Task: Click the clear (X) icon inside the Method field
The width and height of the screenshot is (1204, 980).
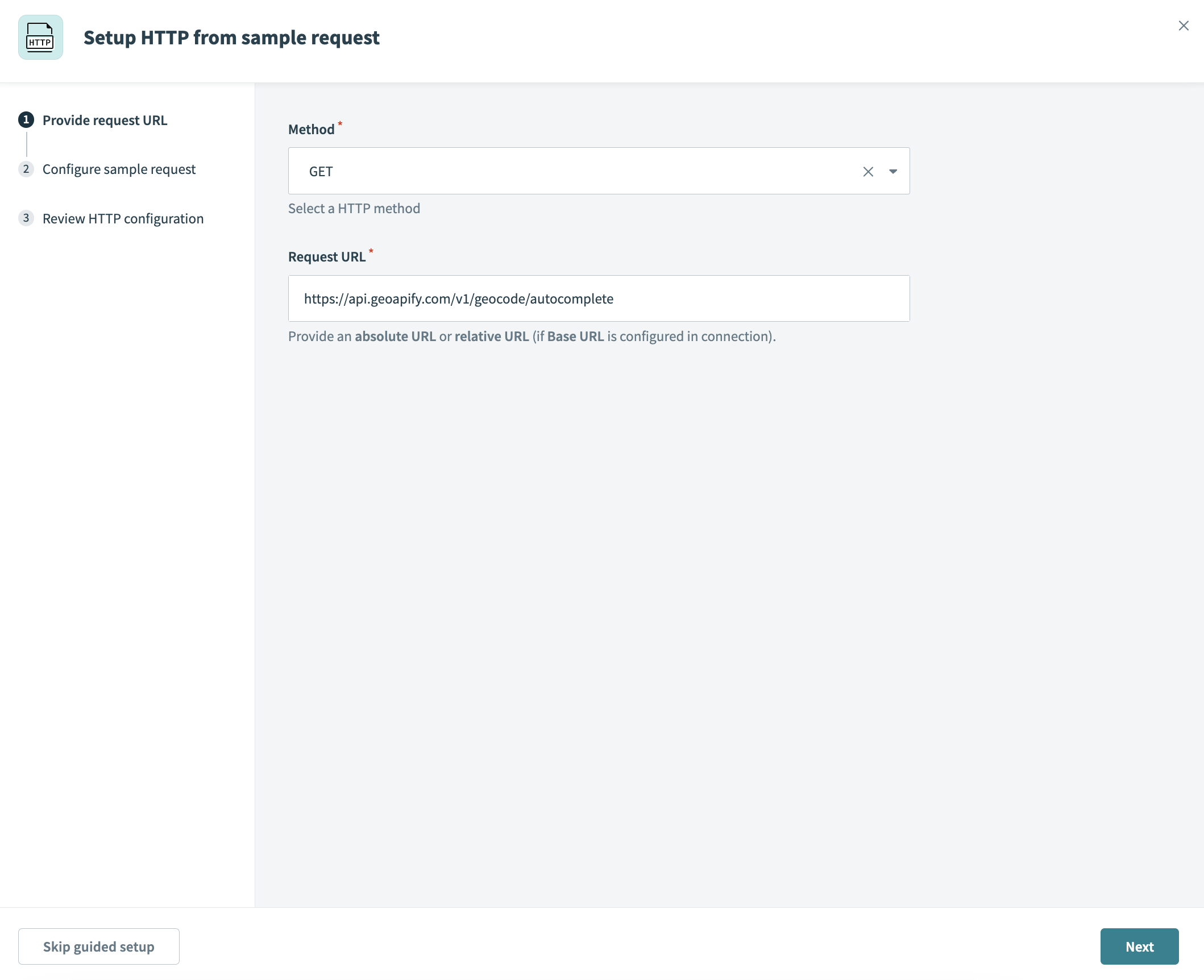Action: [x=868, y=171]
